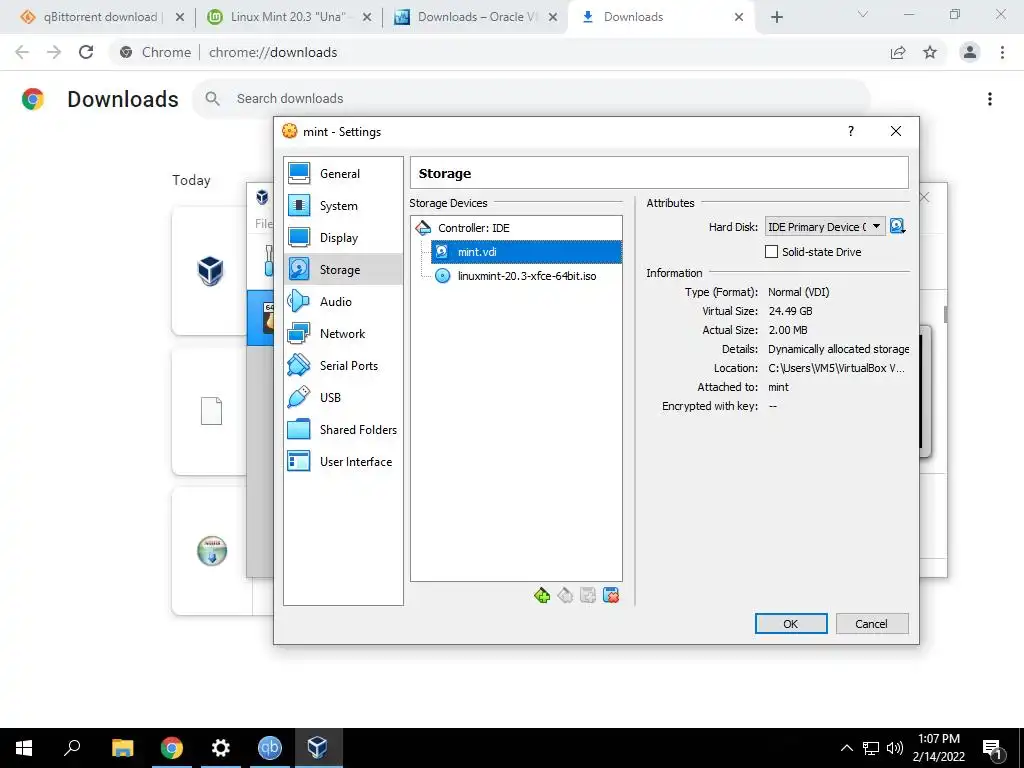Viewport: 1024px width, 768px height.
Task: Click network icon in system tray
Action: coord(871,748)
